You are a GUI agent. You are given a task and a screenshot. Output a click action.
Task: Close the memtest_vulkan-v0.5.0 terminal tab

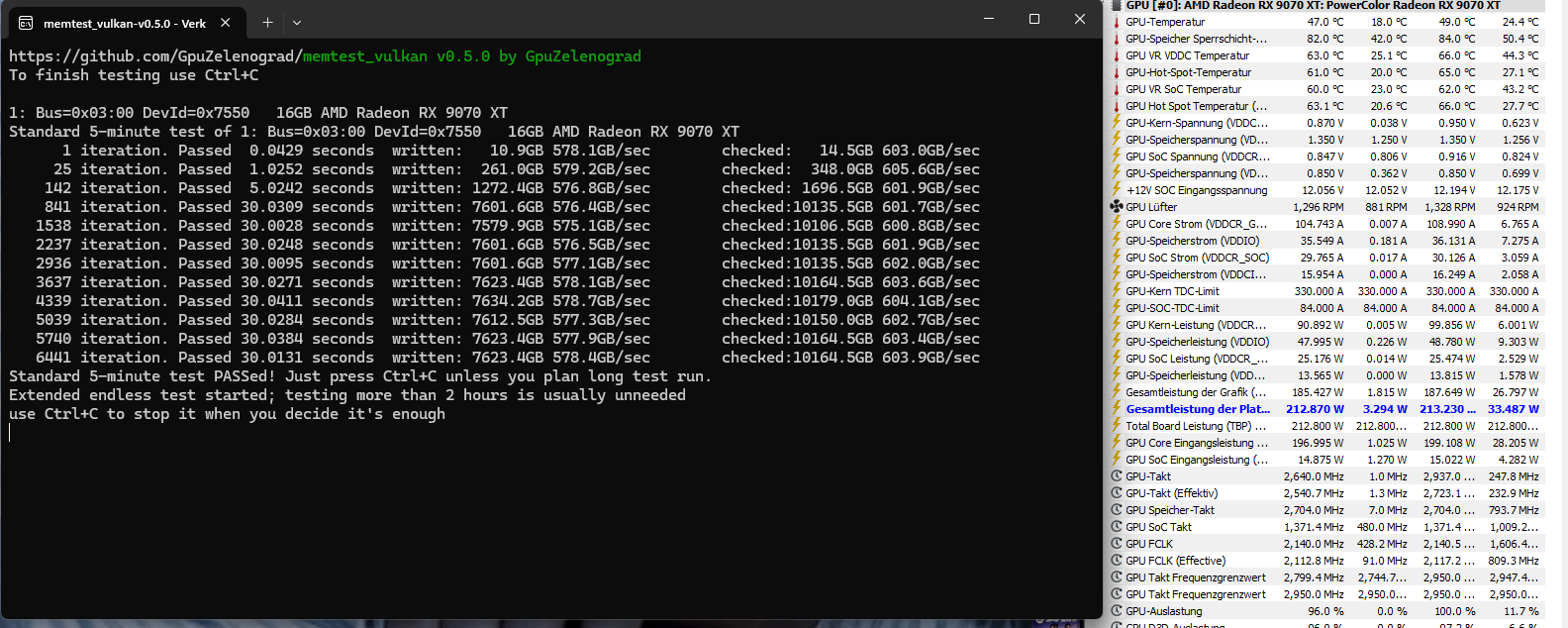click(226, 22)
